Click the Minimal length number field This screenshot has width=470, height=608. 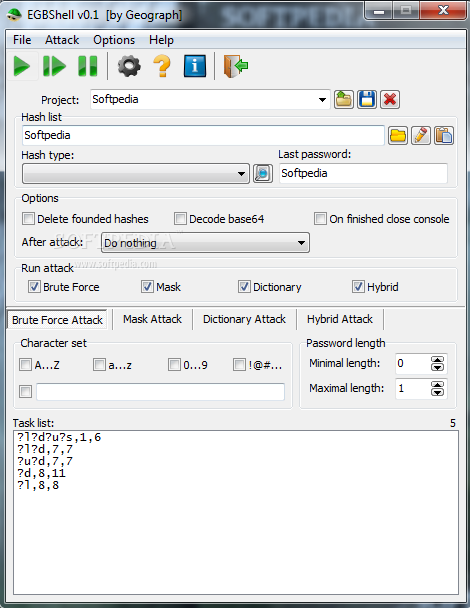point(413,363)
